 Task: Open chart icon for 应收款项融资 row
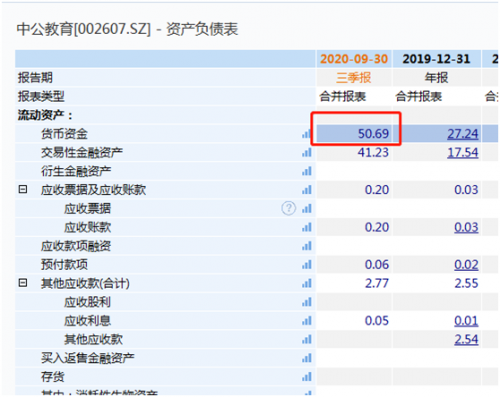307,246
